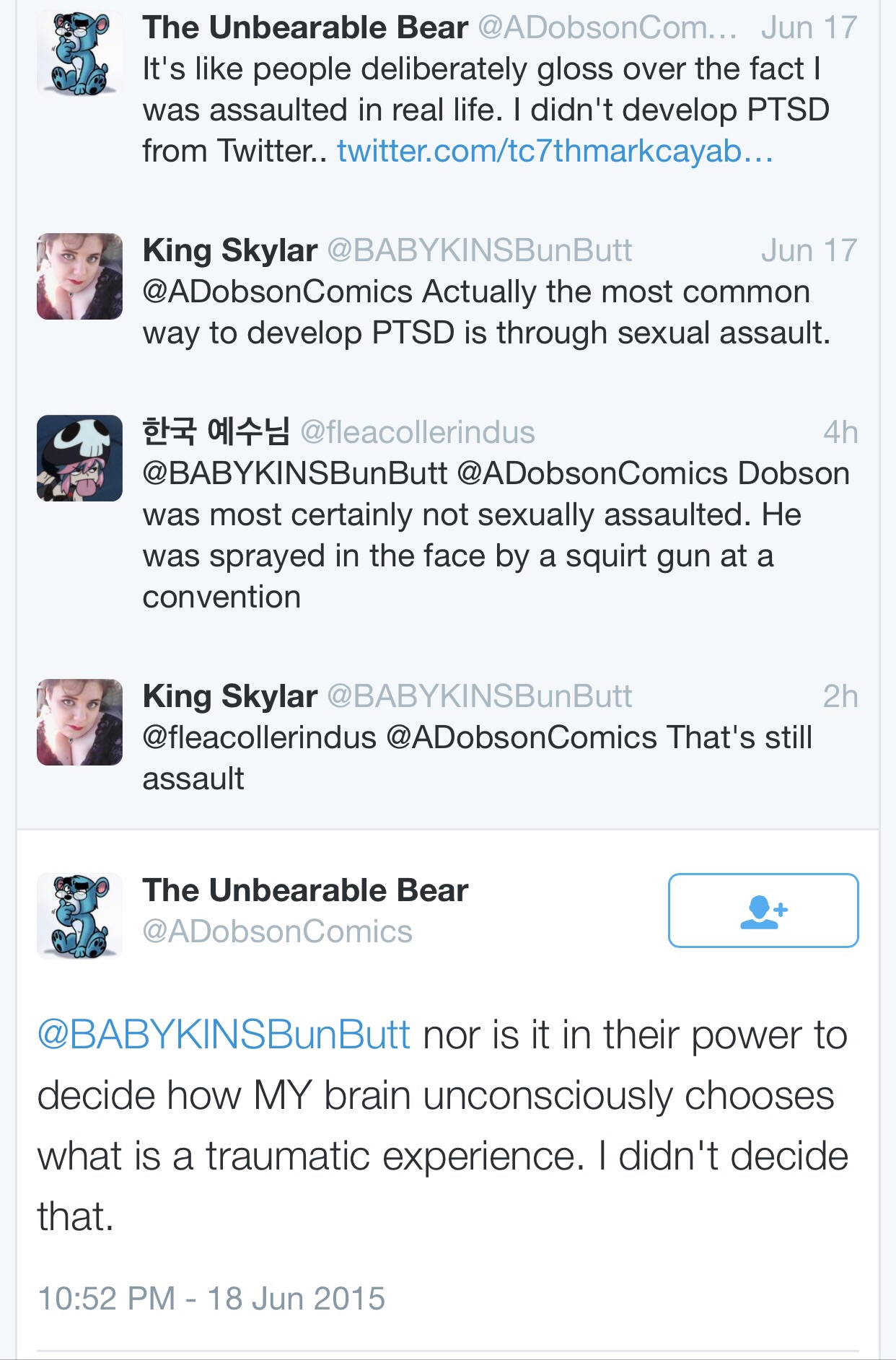Open the twitter.com/tc7thmarkcayab link
Image resolution: width=896 pixels, height=1360 pixels.
(555, 151)
